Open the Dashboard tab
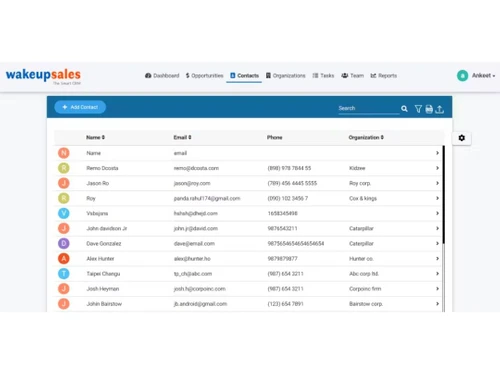The image size is (500, 375). point(162,76)
